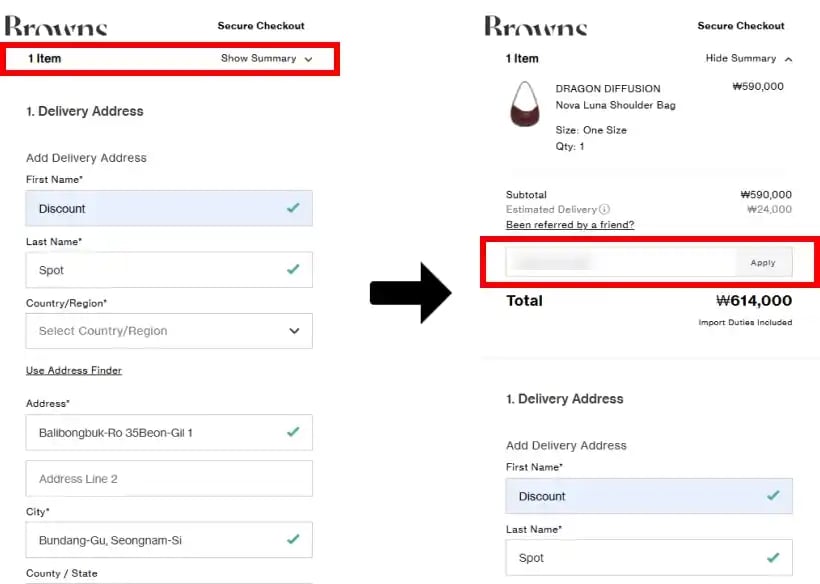
Task: Open the Select Country/Region dropdown
Action: pos(169,331)
